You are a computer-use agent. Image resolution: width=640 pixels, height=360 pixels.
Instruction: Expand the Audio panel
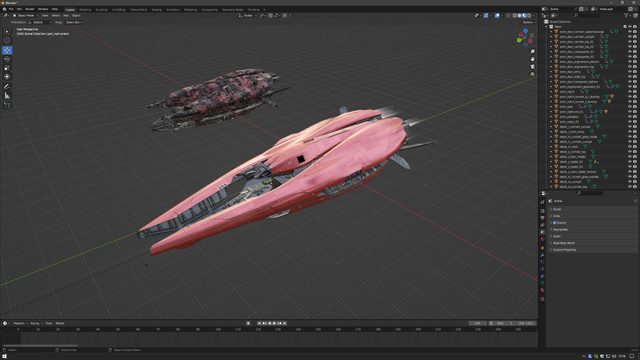pos(594,236)
